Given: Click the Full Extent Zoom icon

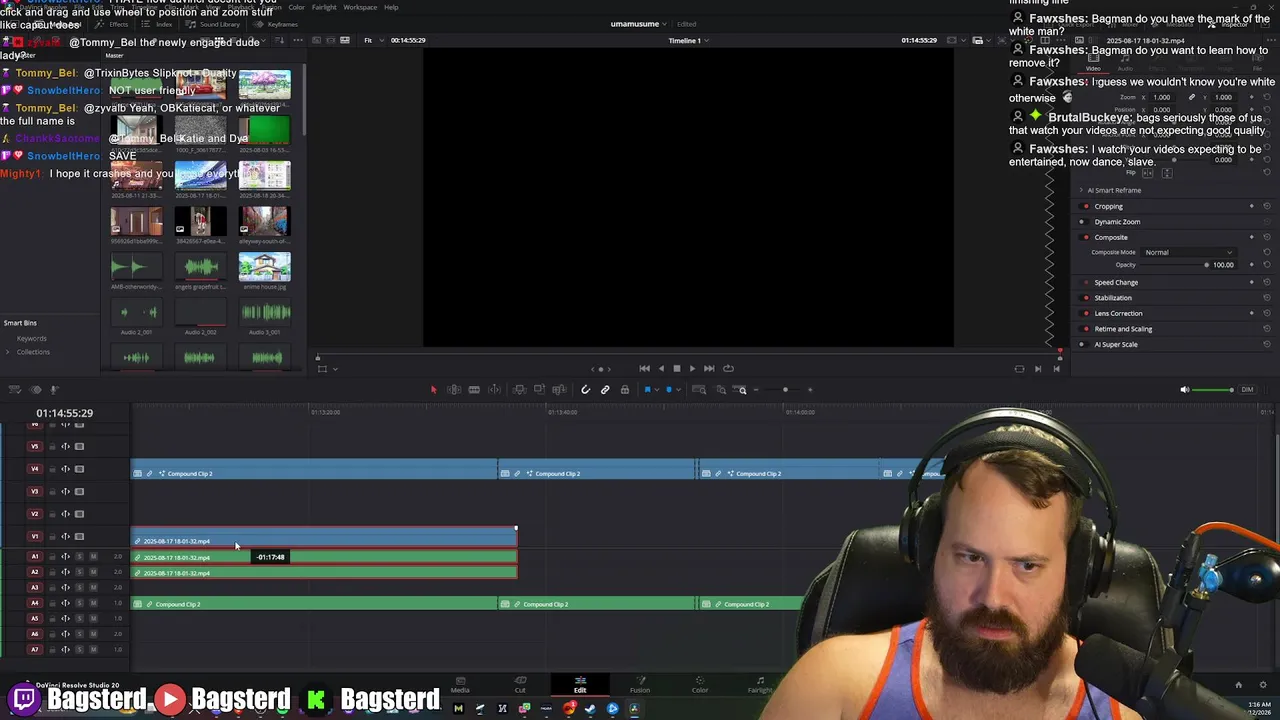Looking at the screenshot, I should point(701,390).
